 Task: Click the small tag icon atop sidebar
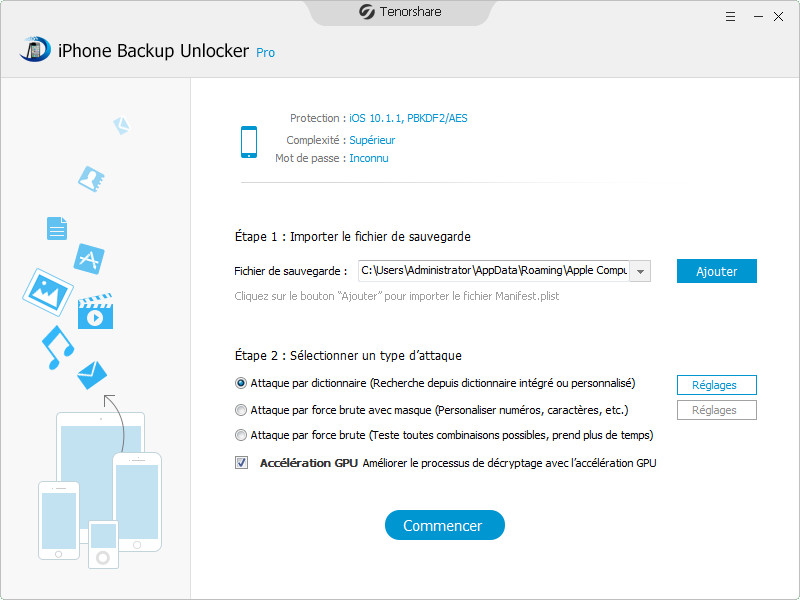click(122, 125)
